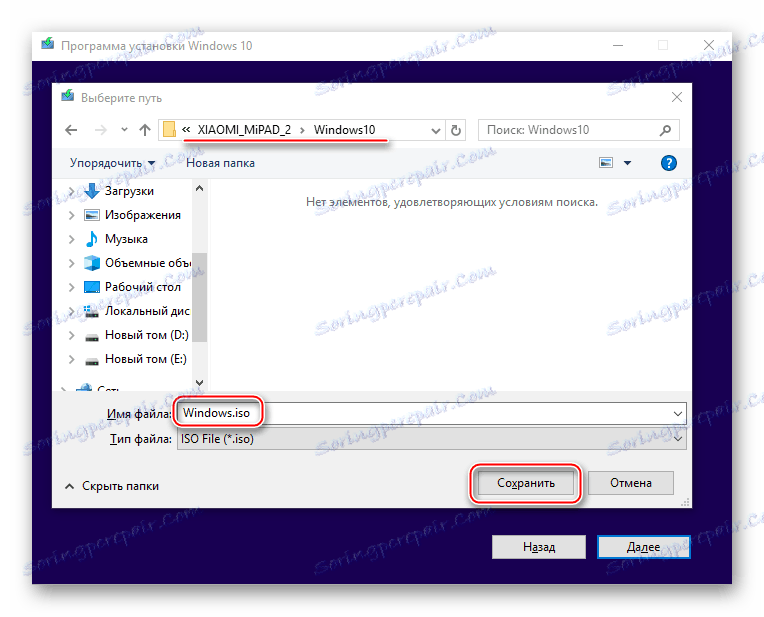Screen dimensions: 764x617
Task: Click the search box for Windows10
Action: click(578, 130)
